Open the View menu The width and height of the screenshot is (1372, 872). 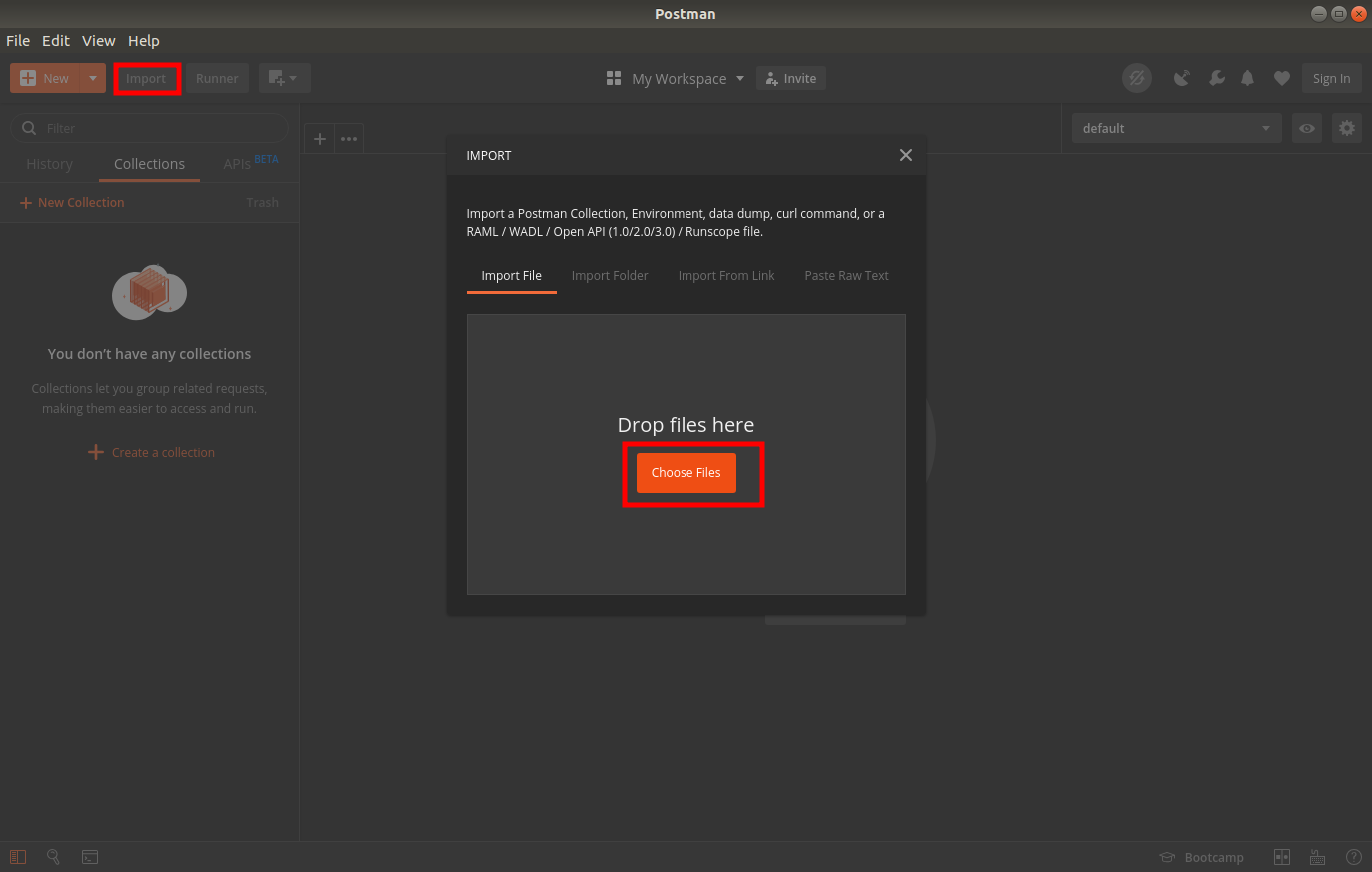pyautogui.click(x=99, y=41)
